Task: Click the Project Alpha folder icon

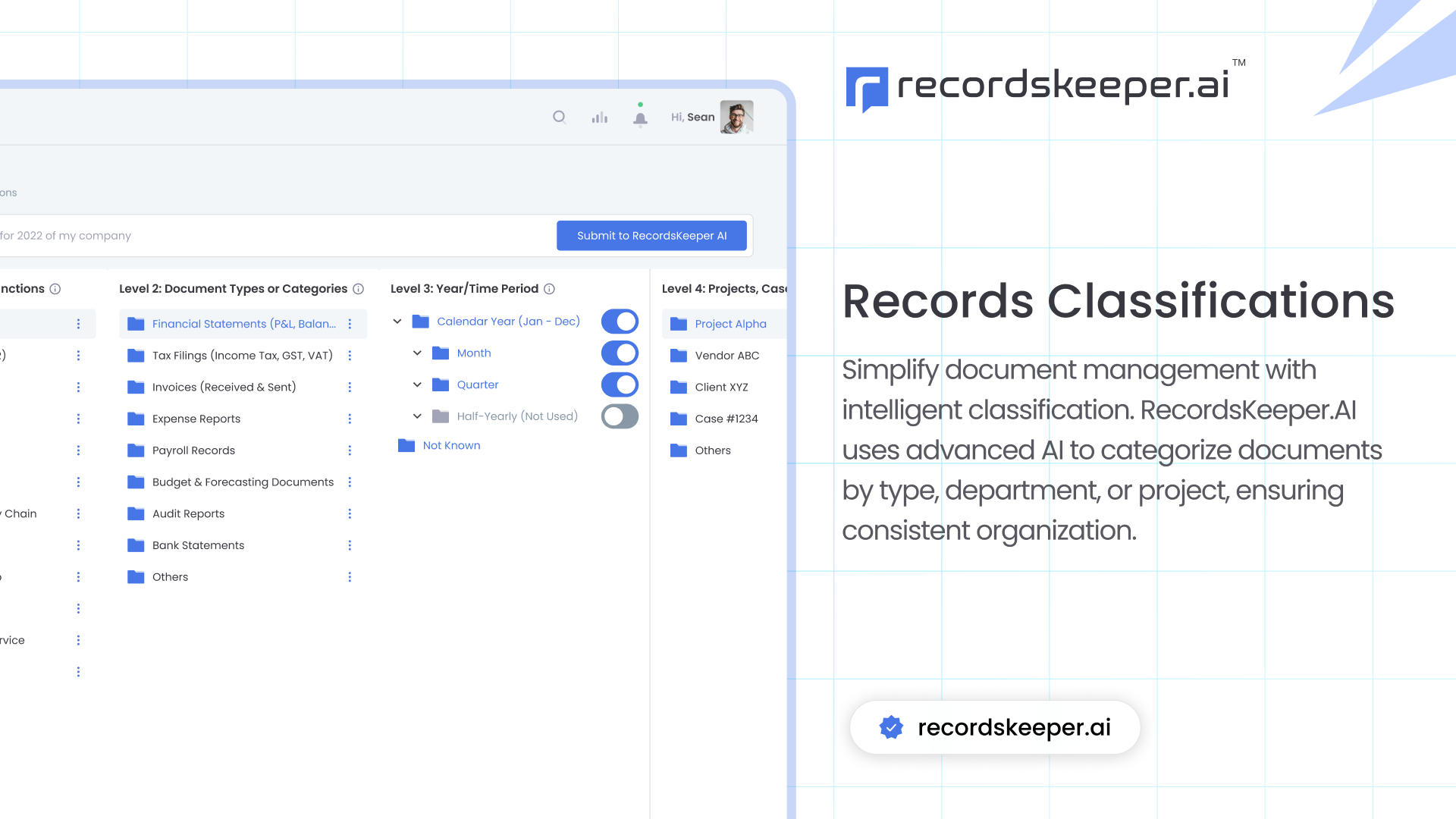Action: pos(679,324)
